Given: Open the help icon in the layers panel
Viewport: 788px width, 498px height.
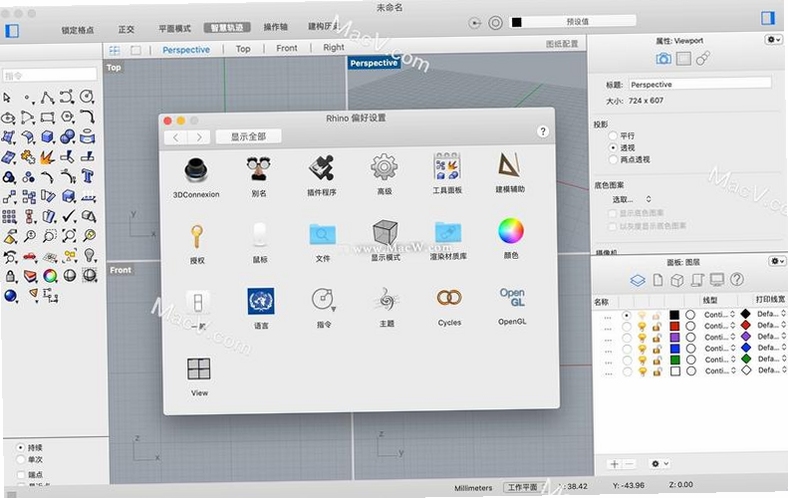Looking at the screenshot, I should coord(737,279).
